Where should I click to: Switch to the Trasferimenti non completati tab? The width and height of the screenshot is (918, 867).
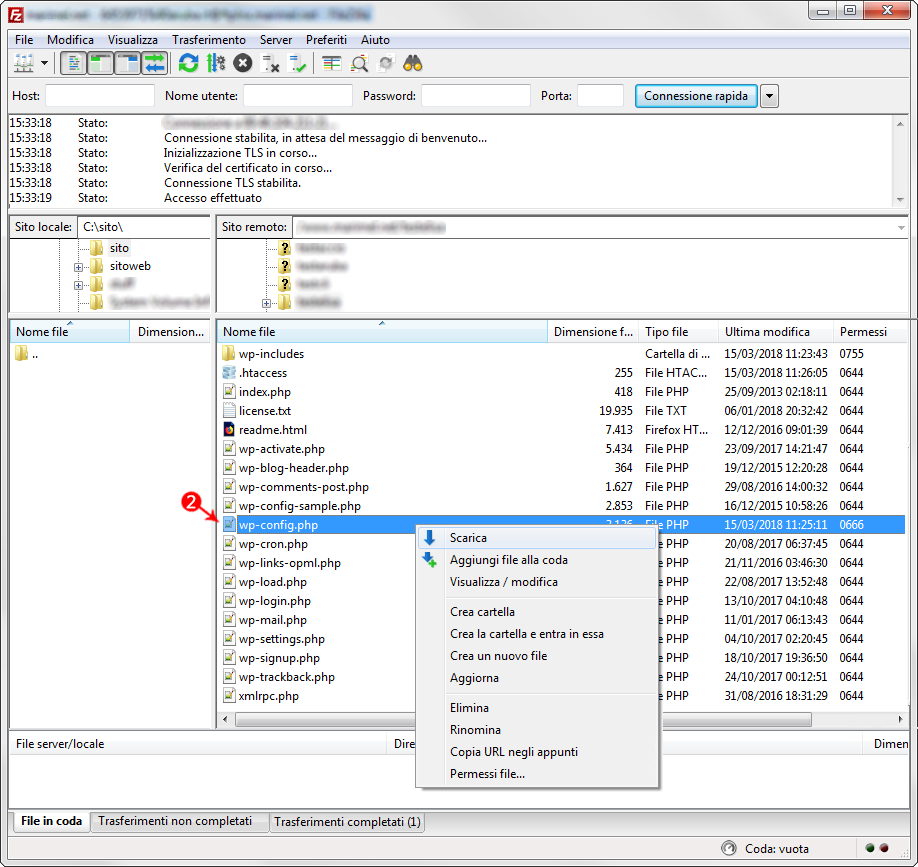click(x=175, y=821)
